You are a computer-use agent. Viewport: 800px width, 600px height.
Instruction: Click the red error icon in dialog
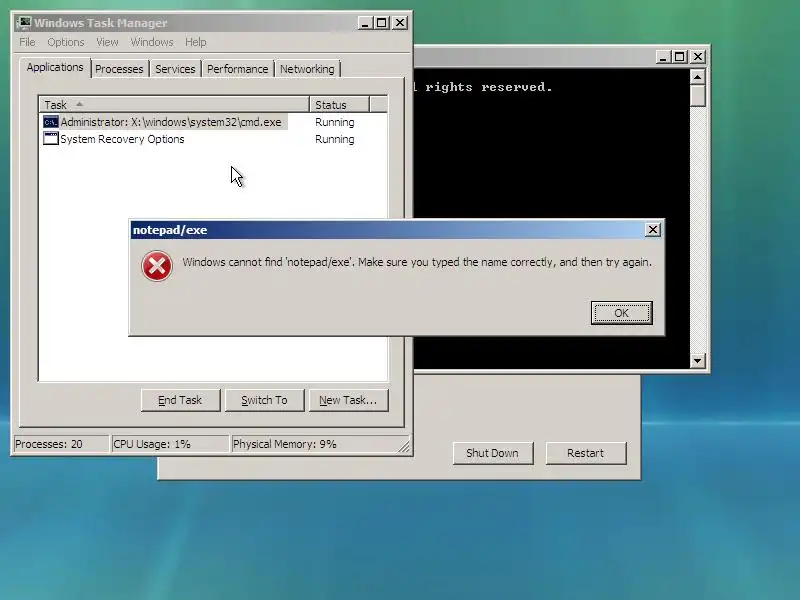157,266
